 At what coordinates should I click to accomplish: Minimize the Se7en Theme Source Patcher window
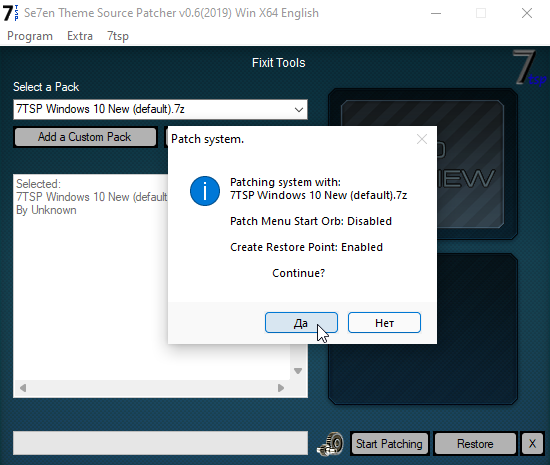tap(436, 13)
